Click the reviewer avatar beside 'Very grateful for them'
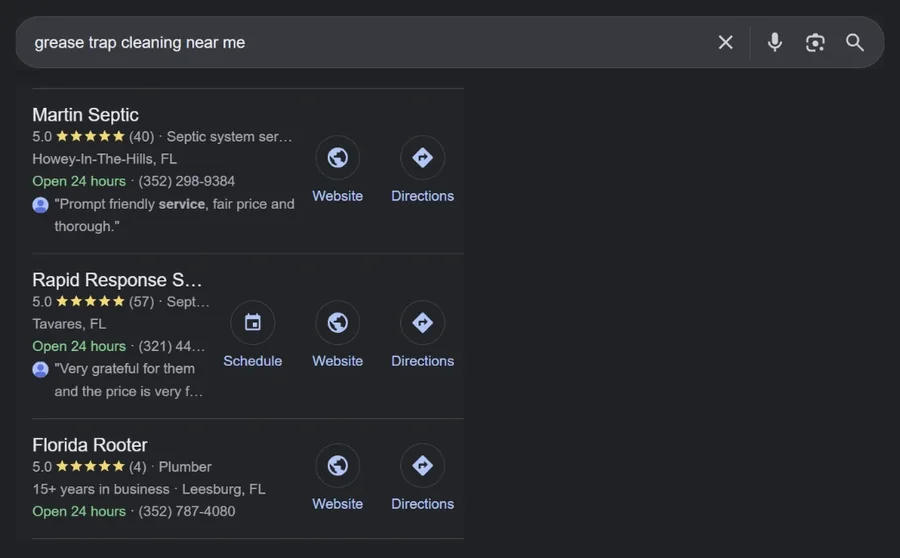 coord(40,370)
